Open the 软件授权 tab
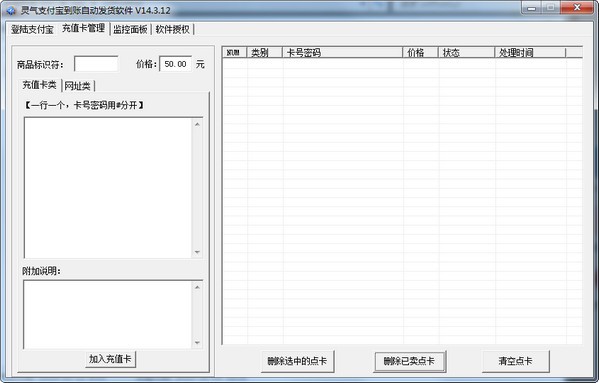599x383 pixels. (x=173, y=29)
